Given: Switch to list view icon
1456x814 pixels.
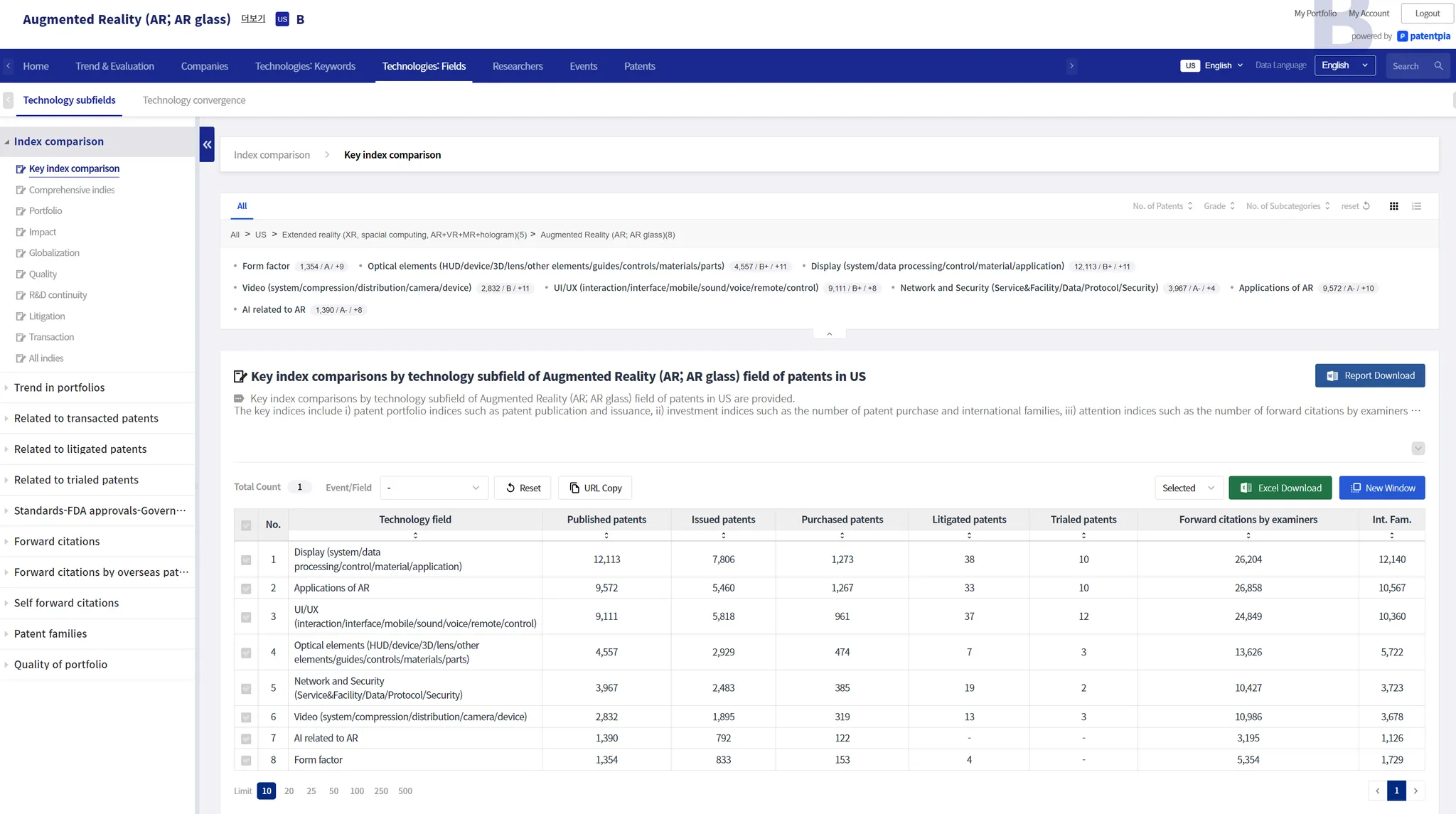Looking at the screenshot, I should coord(1416,206).
